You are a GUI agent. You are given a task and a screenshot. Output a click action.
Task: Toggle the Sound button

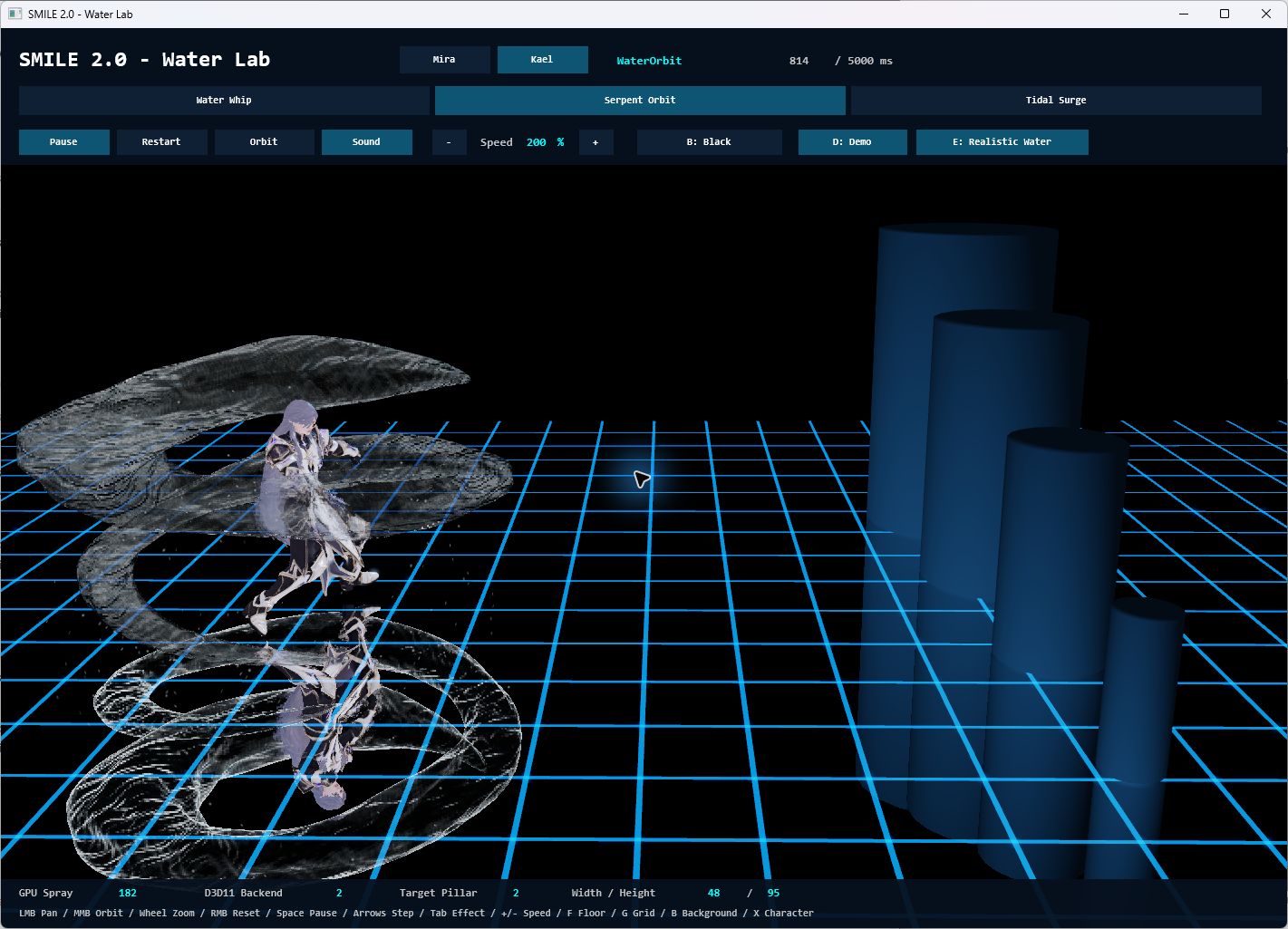pos(366,142)
